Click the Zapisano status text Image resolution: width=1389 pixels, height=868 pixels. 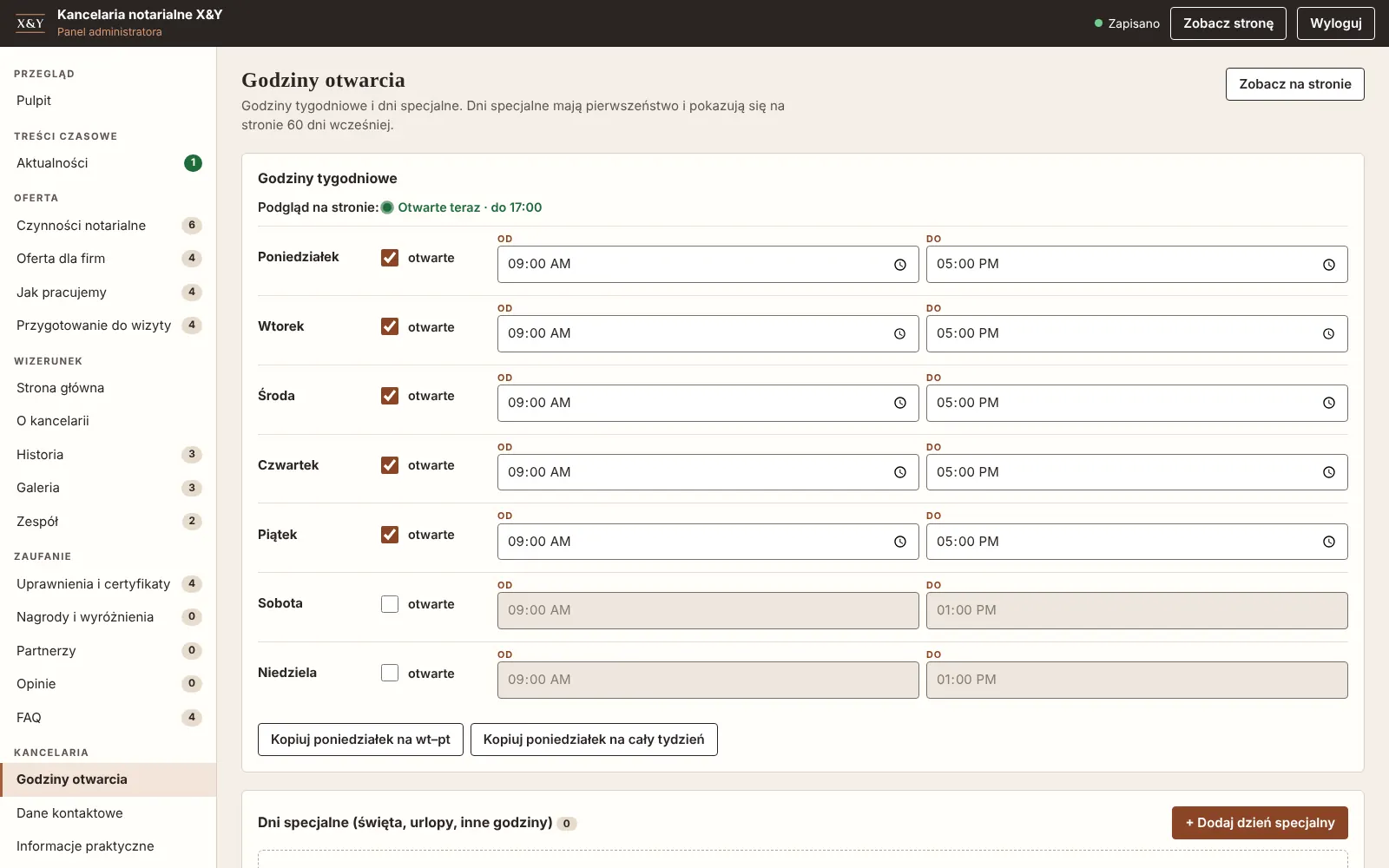coord(1134,23)
